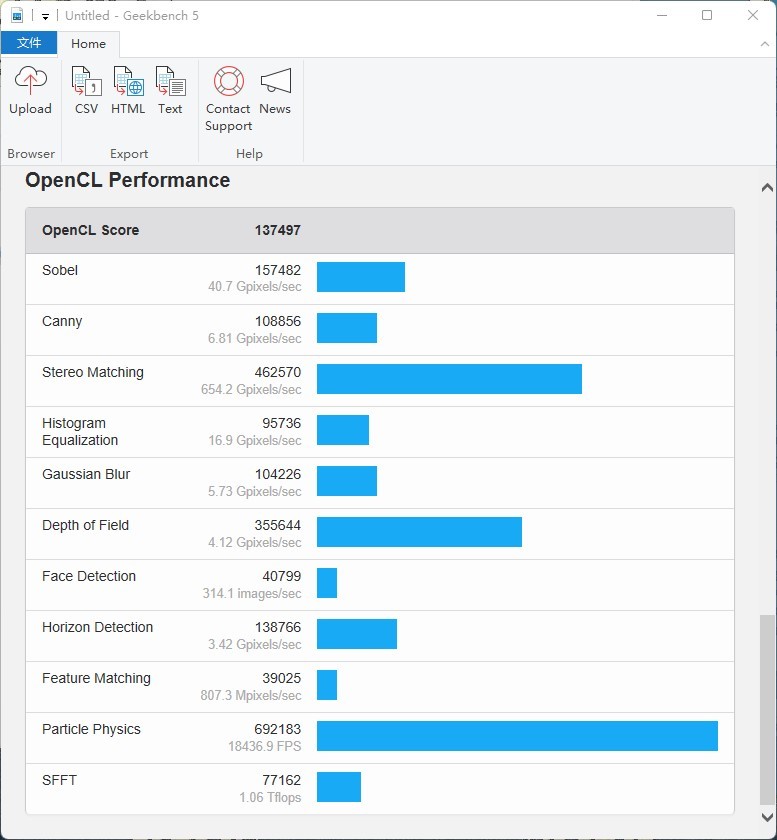
Task: Click the 807.3 Mpixels/sec value
Action: tap(251, 695)
